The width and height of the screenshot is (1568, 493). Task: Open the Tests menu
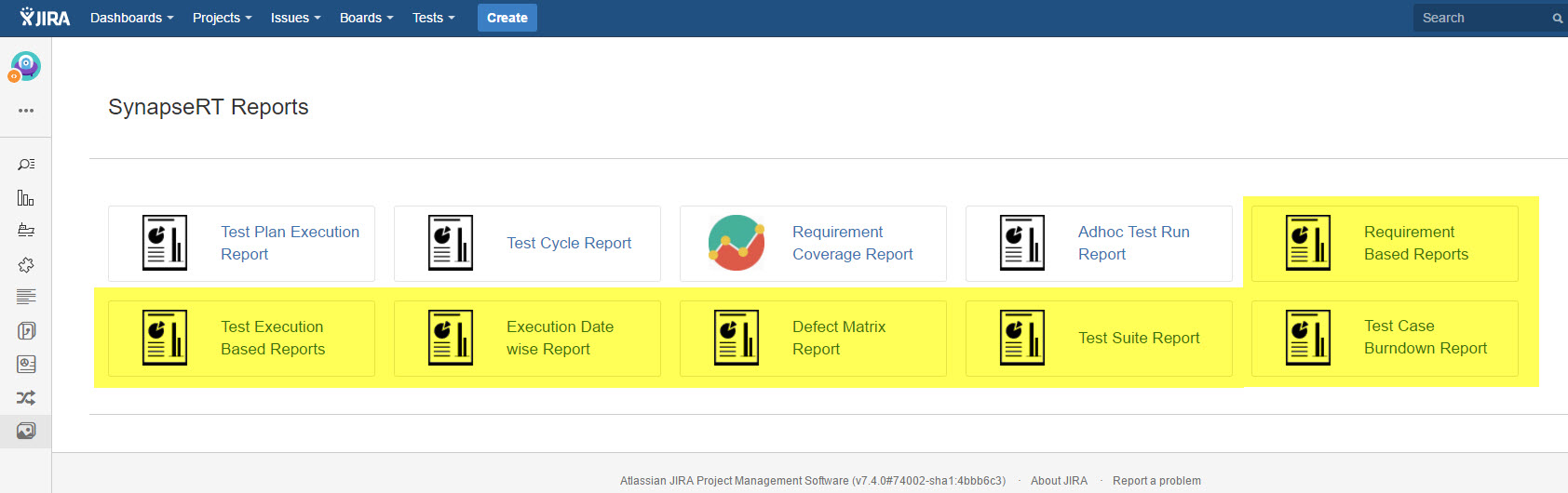433,18
